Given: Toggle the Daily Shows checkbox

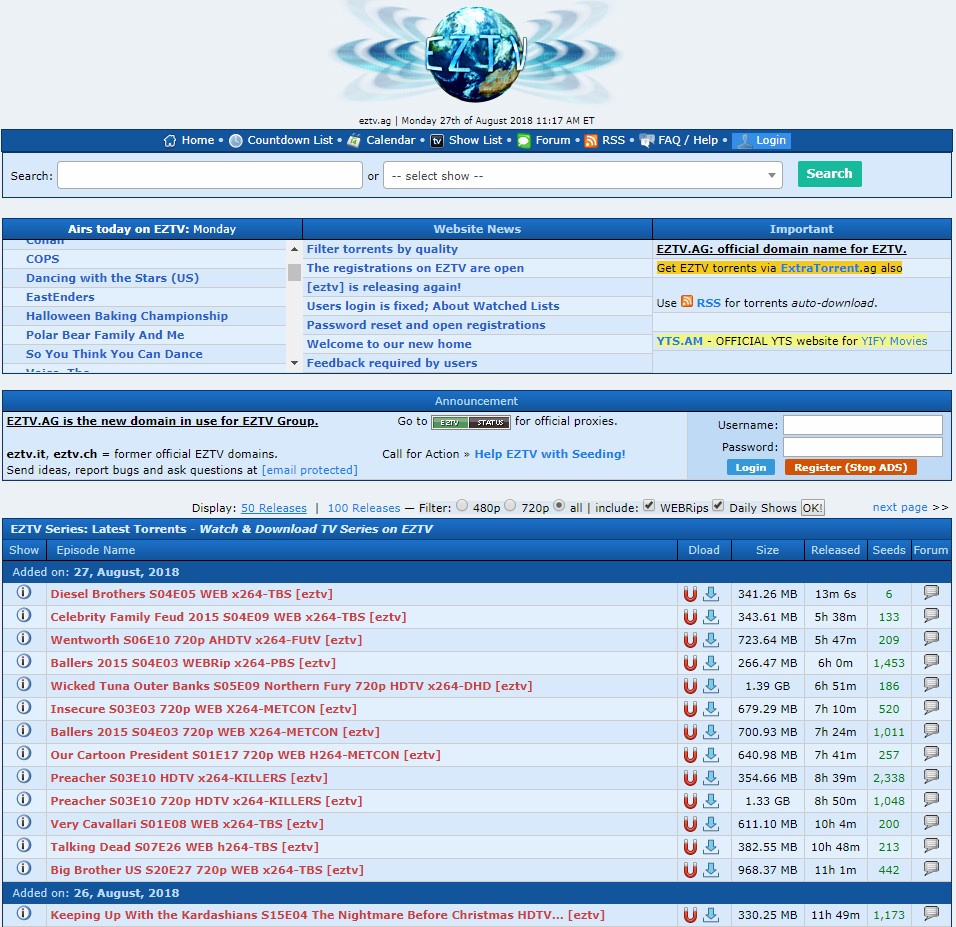Looking at the screenshot, I should (719, 506).
